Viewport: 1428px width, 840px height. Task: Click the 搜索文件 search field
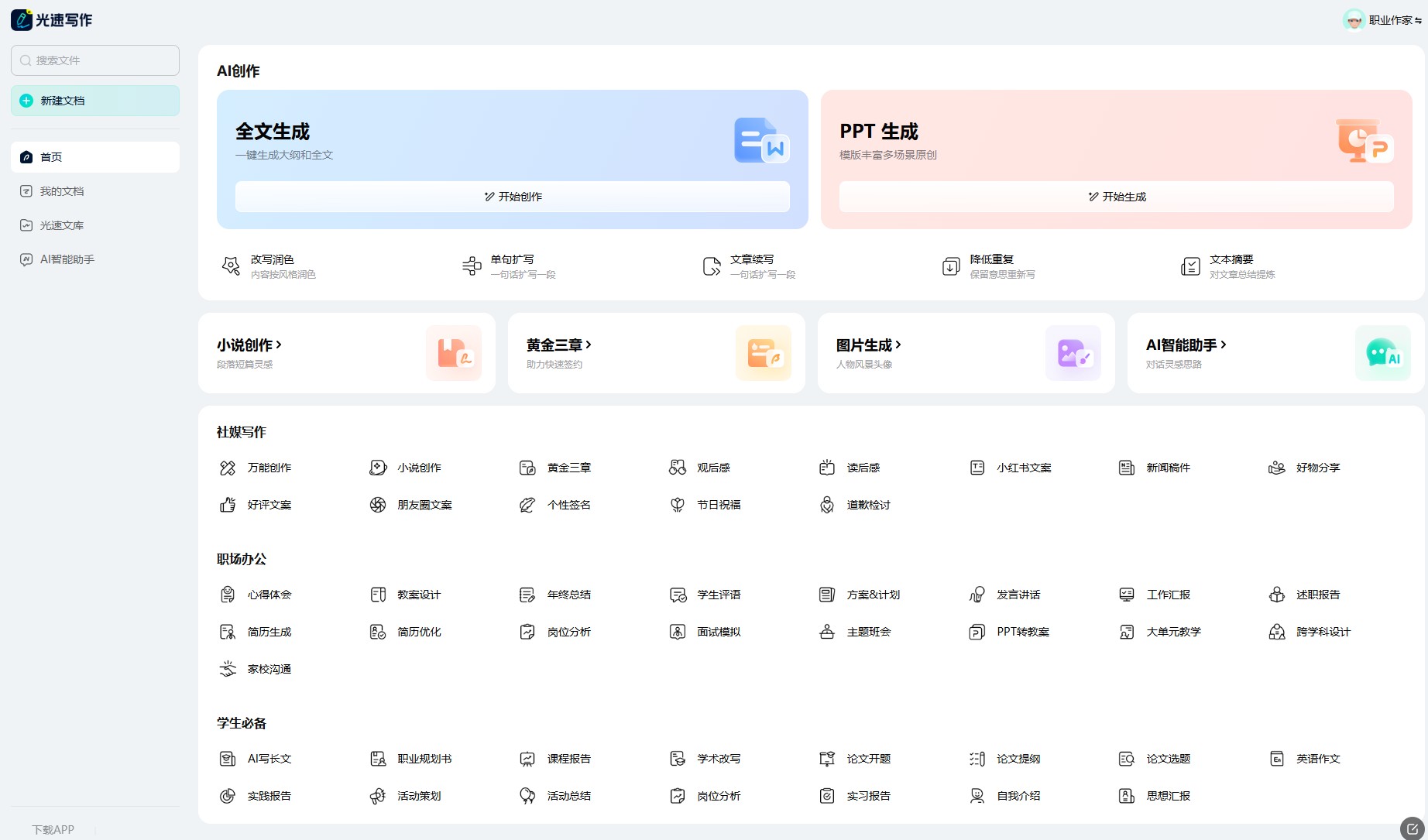click(95, 60)
